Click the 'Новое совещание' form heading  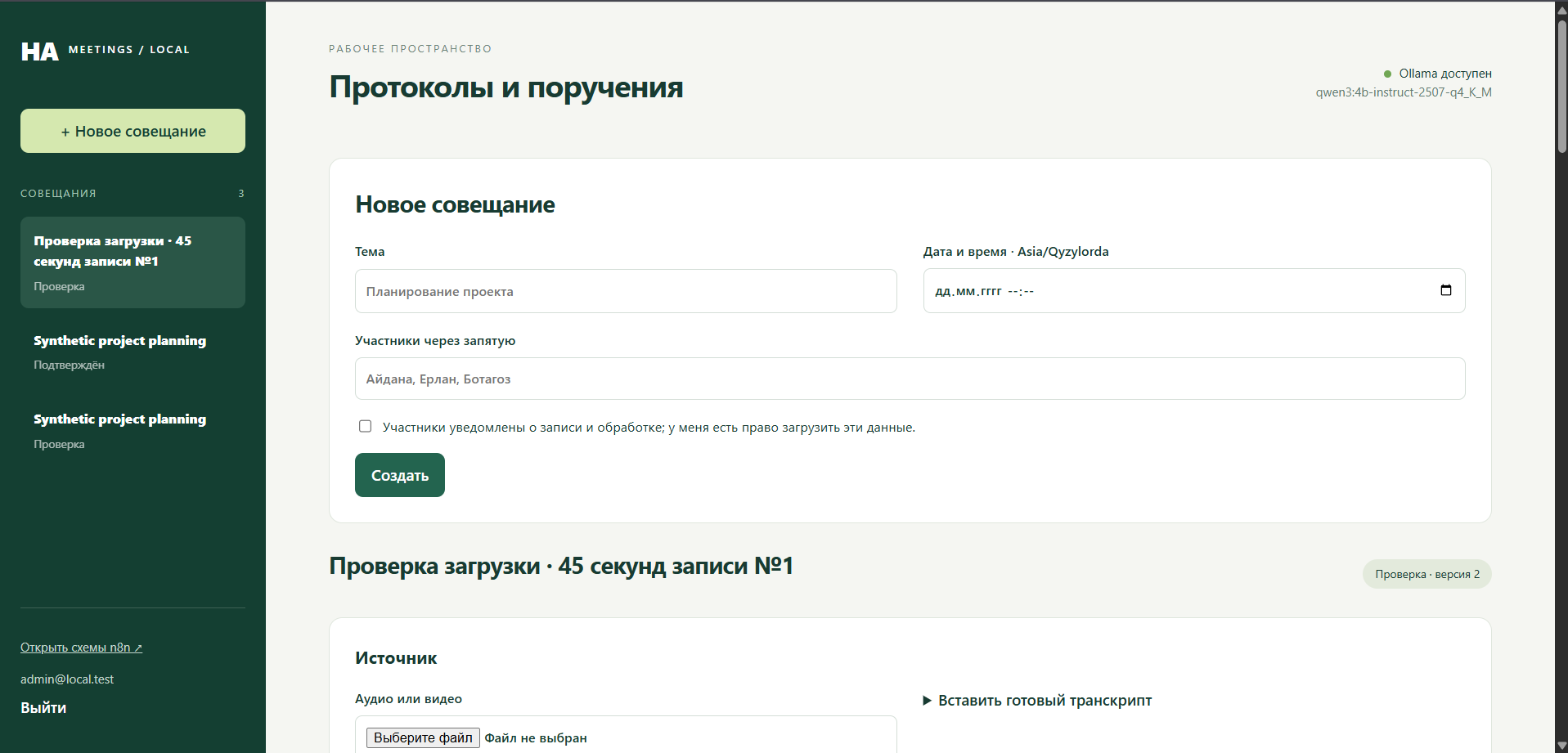pos(455,204)
